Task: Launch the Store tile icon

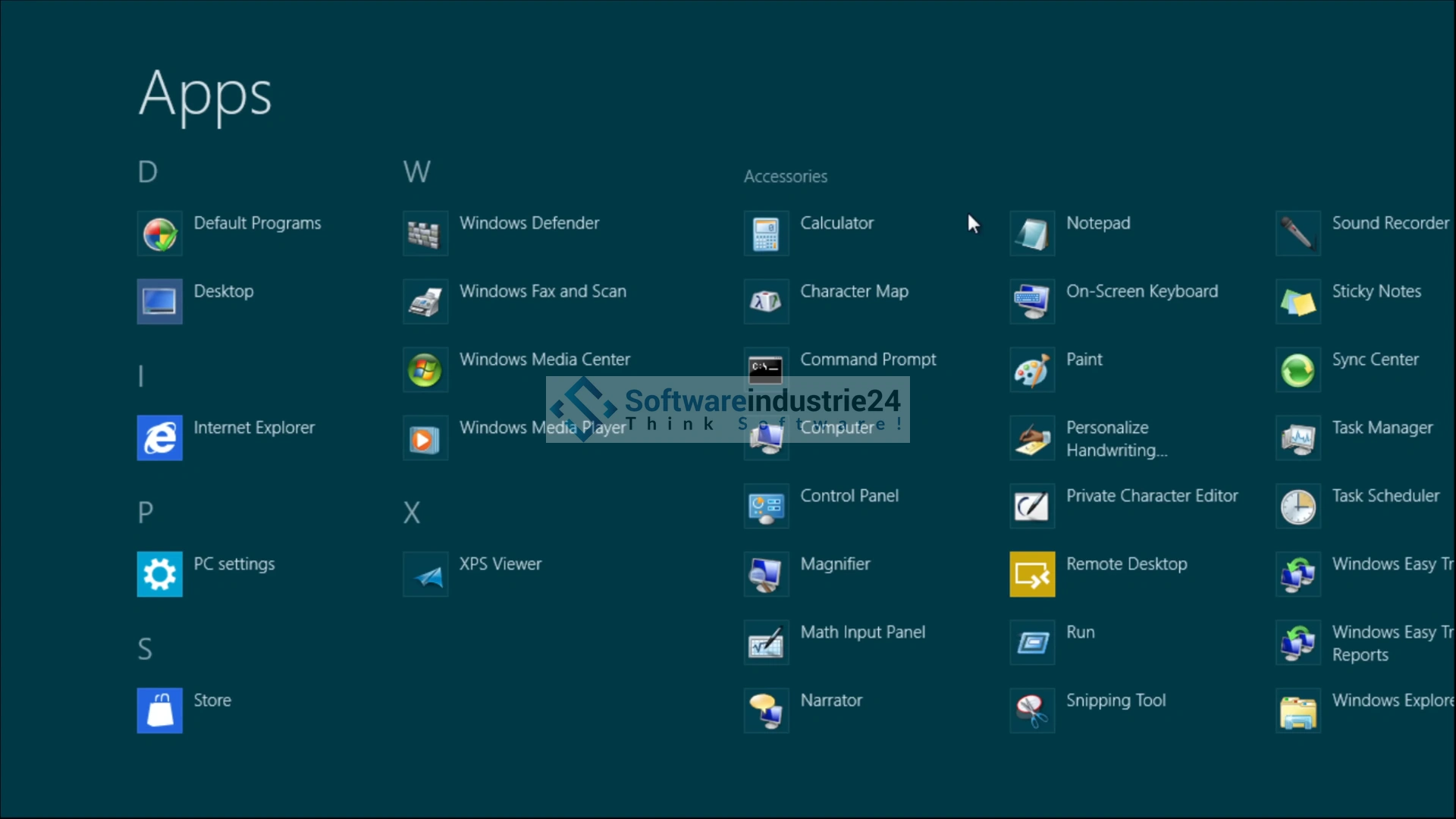Action: click(x=159, y=711)
